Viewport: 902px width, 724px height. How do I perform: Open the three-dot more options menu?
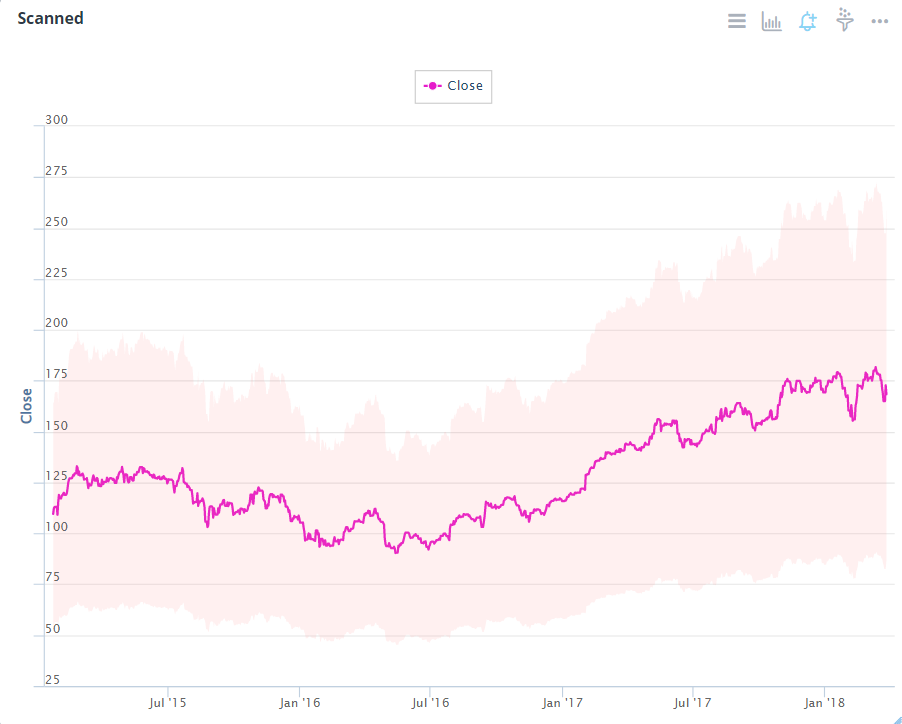(880, 21)
